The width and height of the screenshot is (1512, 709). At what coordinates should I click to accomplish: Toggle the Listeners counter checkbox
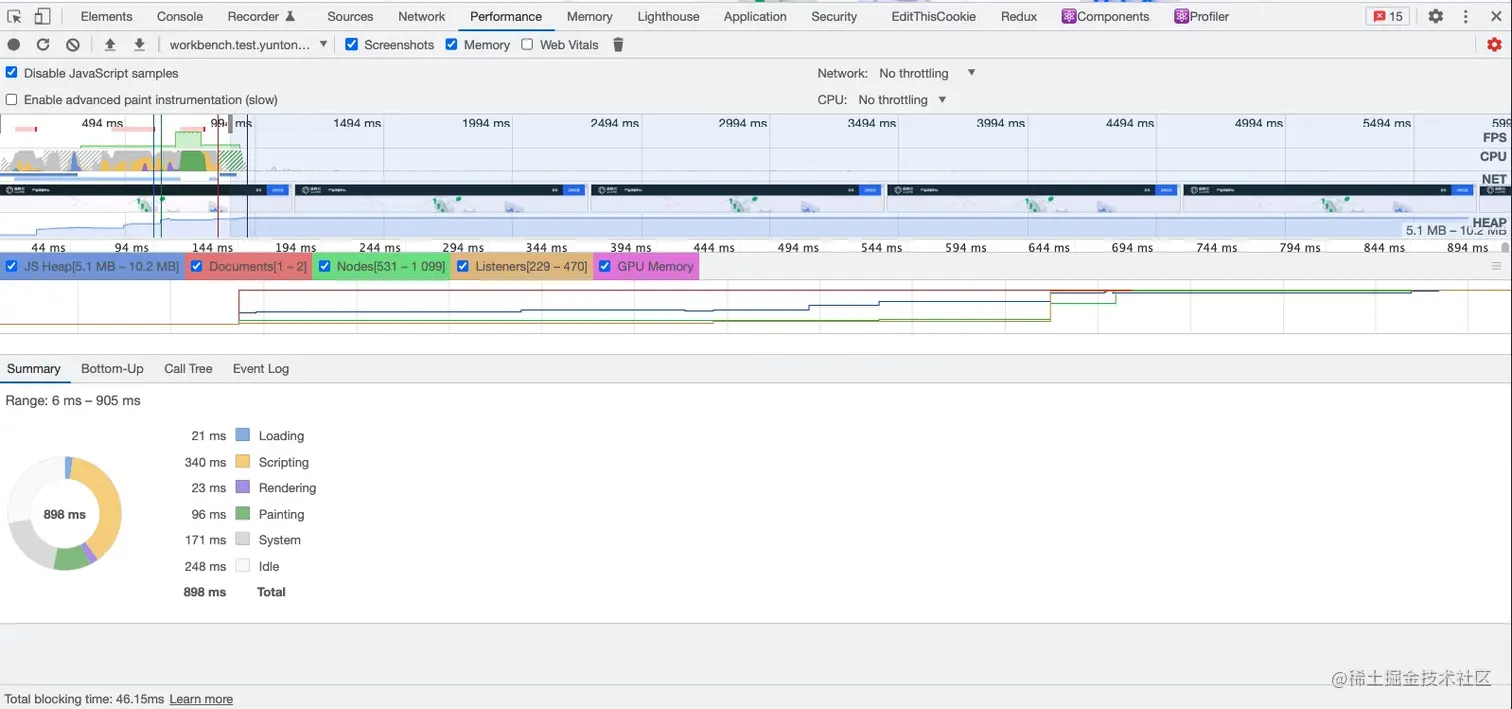[463, 267]
